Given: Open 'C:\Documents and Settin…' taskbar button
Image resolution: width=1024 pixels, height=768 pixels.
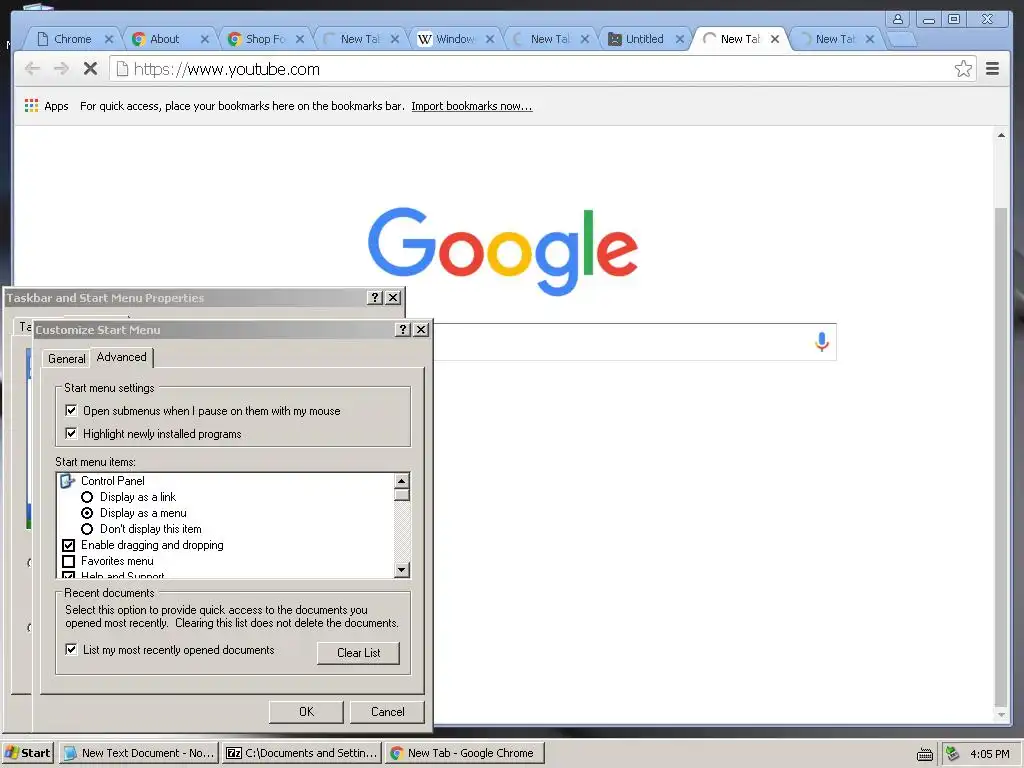Looking at the screenshot, I should pos(302,753).
